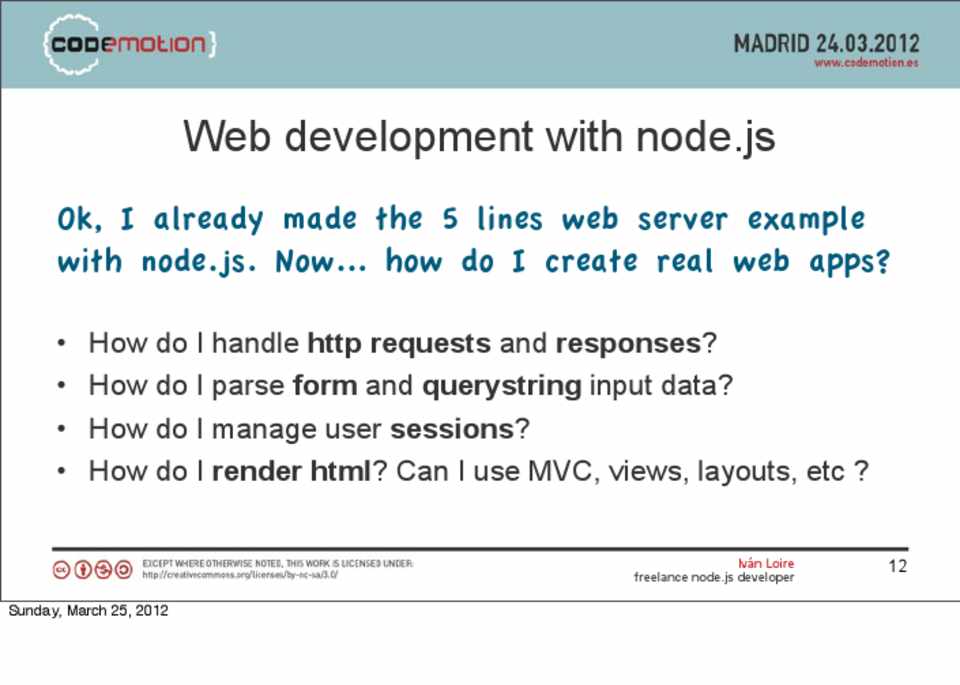The height and width of the screenshot is (685, 960).
Task: Click the 'MADRID 24.03.2012' header text
Action: [x=826, y=43]
